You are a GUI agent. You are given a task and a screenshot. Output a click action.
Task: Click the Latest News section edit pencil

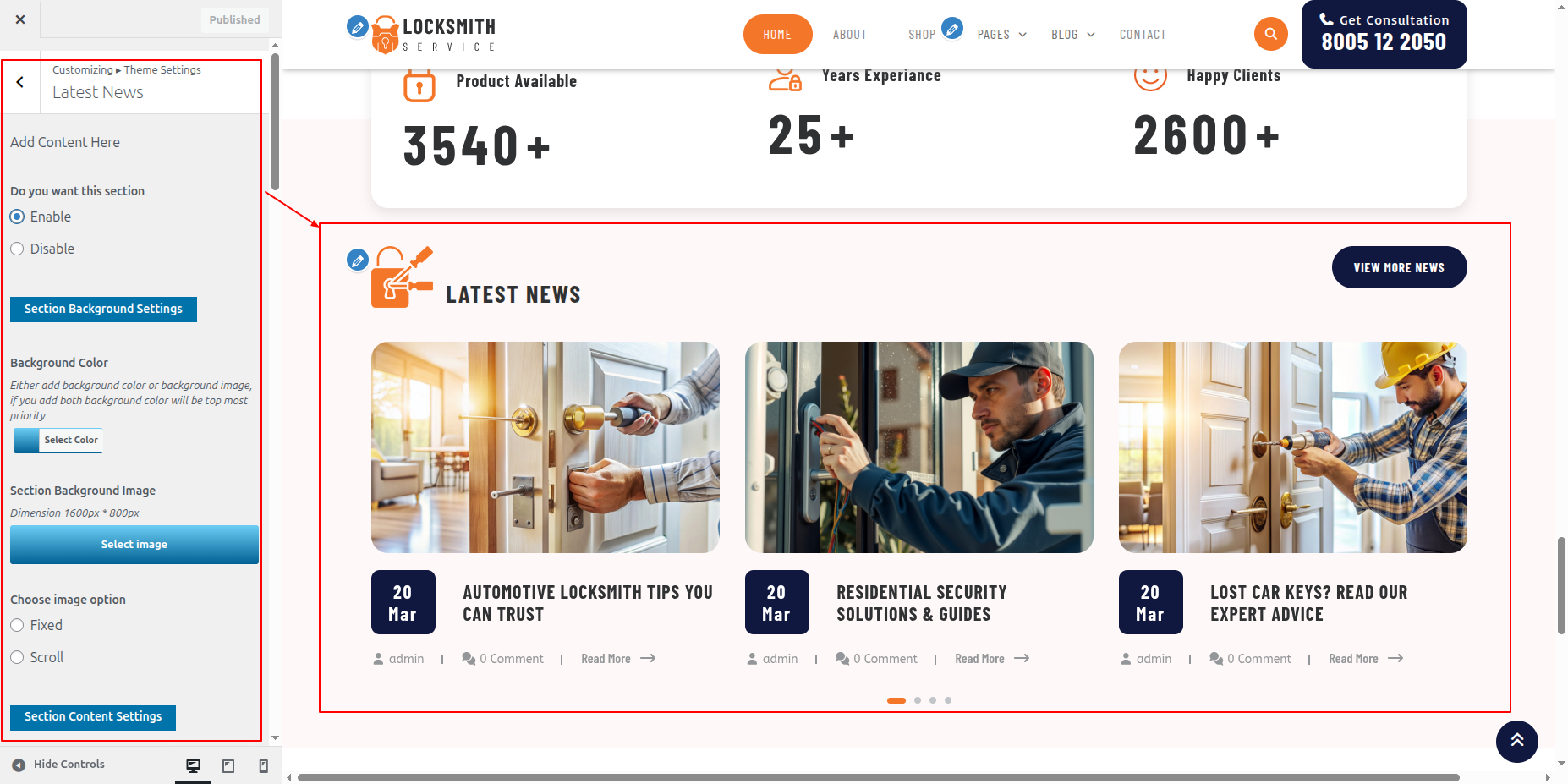tap(358, 260)
